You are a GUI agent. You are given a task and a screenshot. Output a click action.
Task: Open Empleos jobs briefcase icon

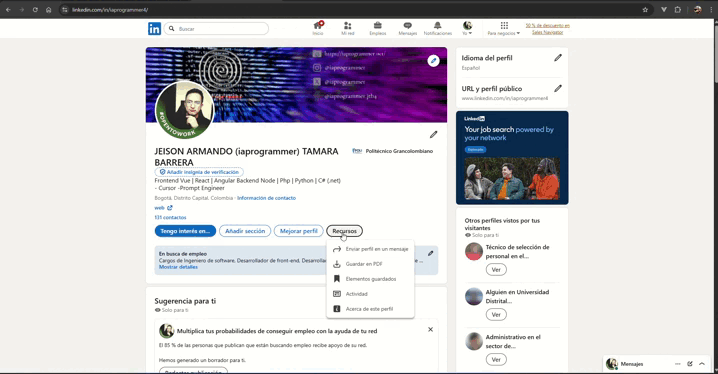point(377,28)
